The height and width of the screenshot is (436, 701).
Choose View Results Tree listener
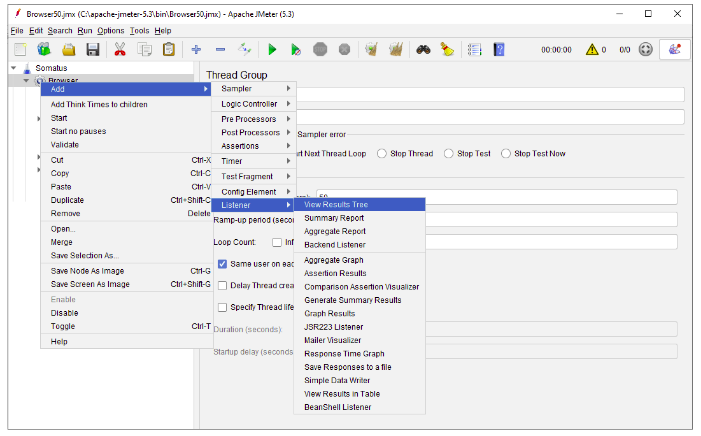(359, 204)
